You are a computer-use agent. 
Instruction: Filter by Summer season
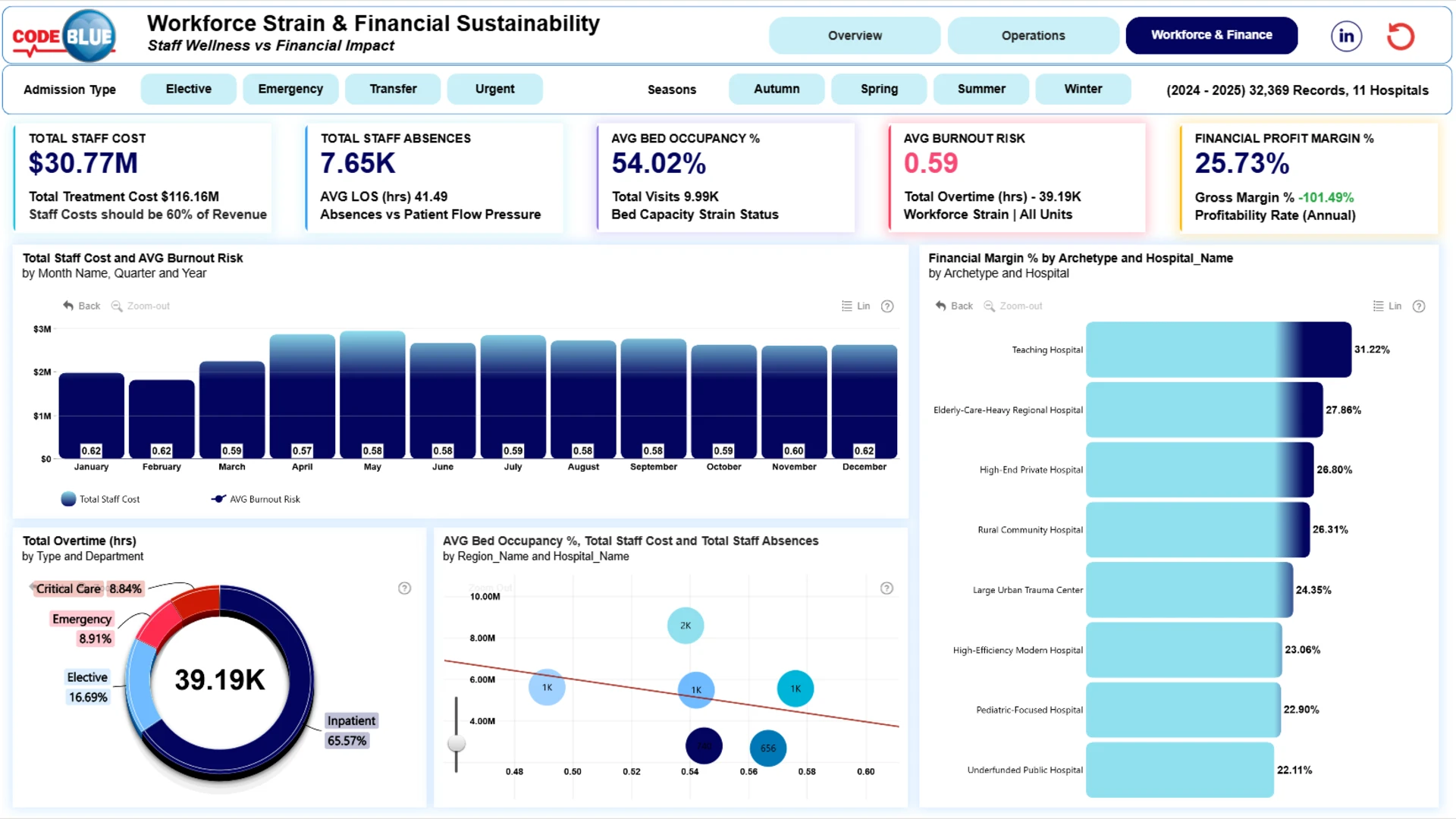tap(981, 89)
